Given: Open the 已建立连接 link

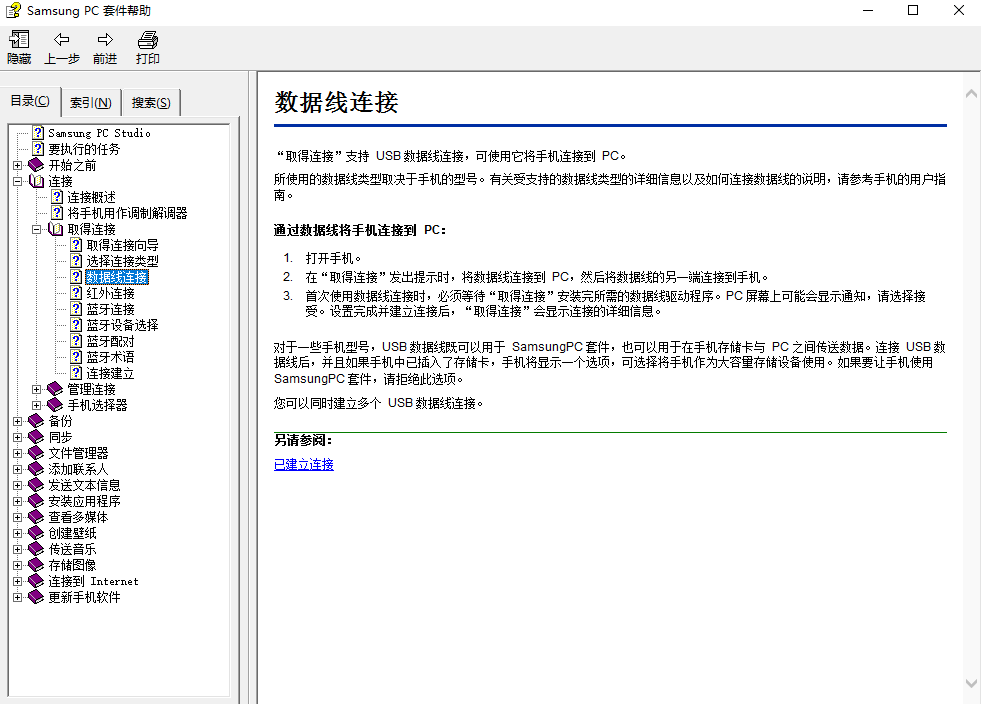Looking at the screenshot, I should click(304, 464).
